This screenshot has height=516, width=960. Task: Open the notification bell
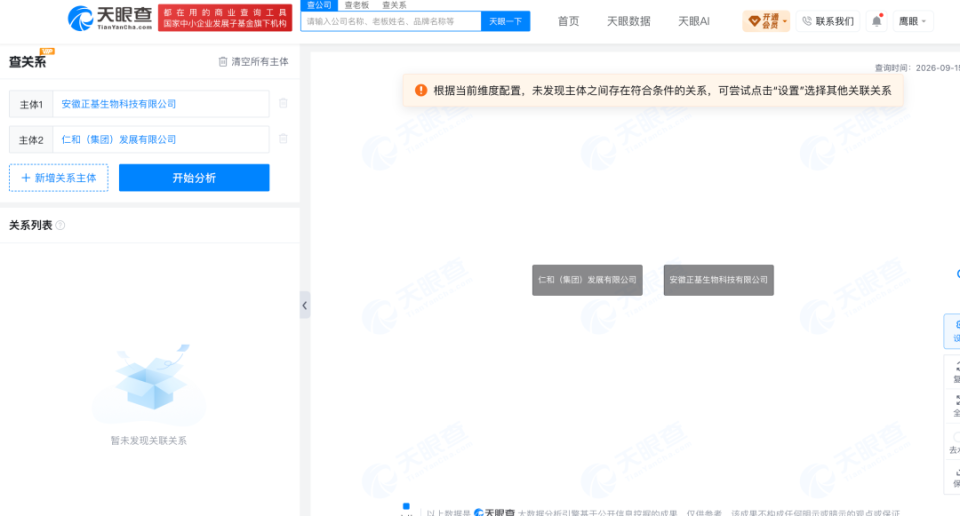[877, 21]
